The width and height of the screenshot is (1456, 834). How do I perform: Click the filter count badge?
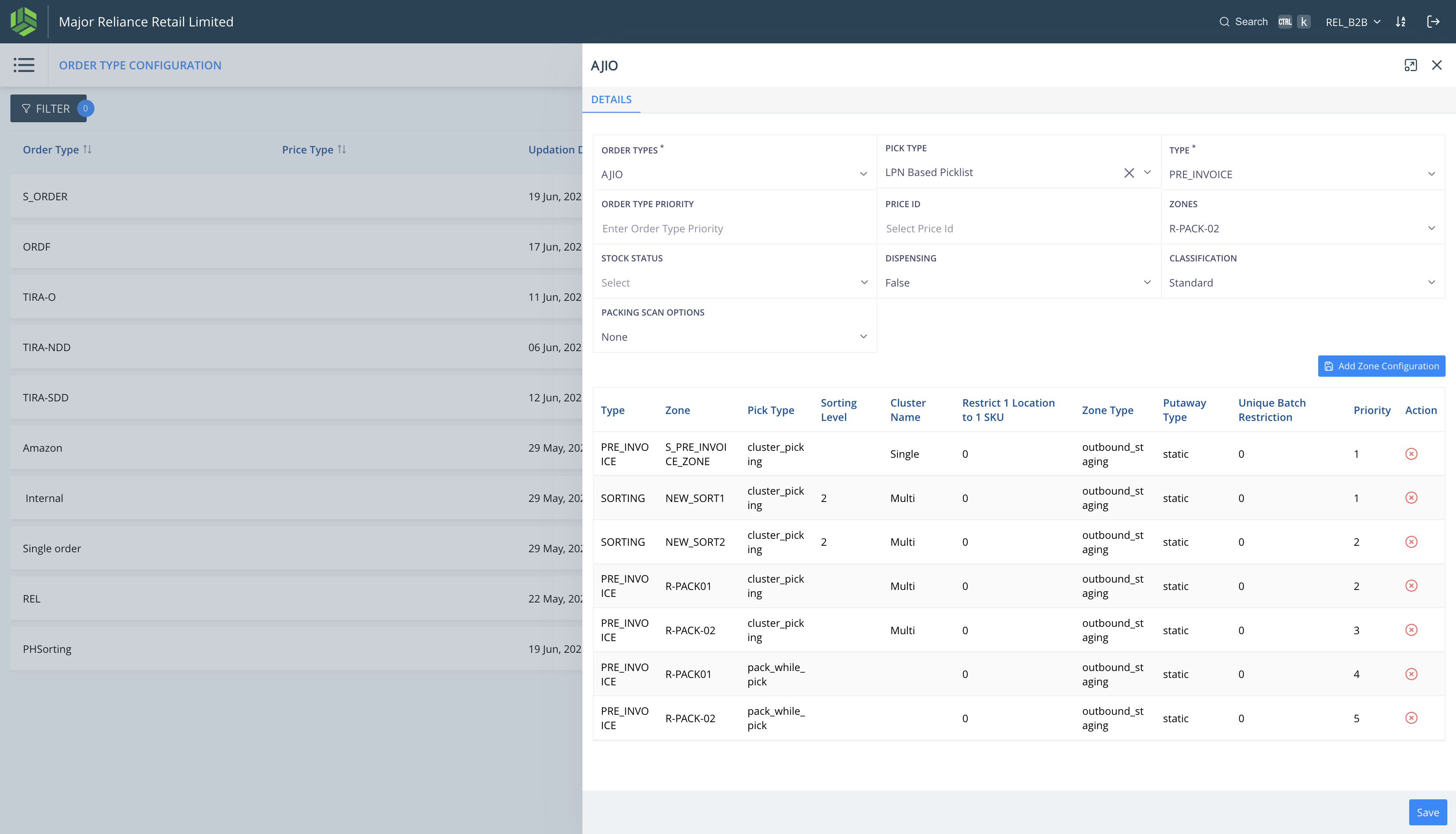click(85, 108)
